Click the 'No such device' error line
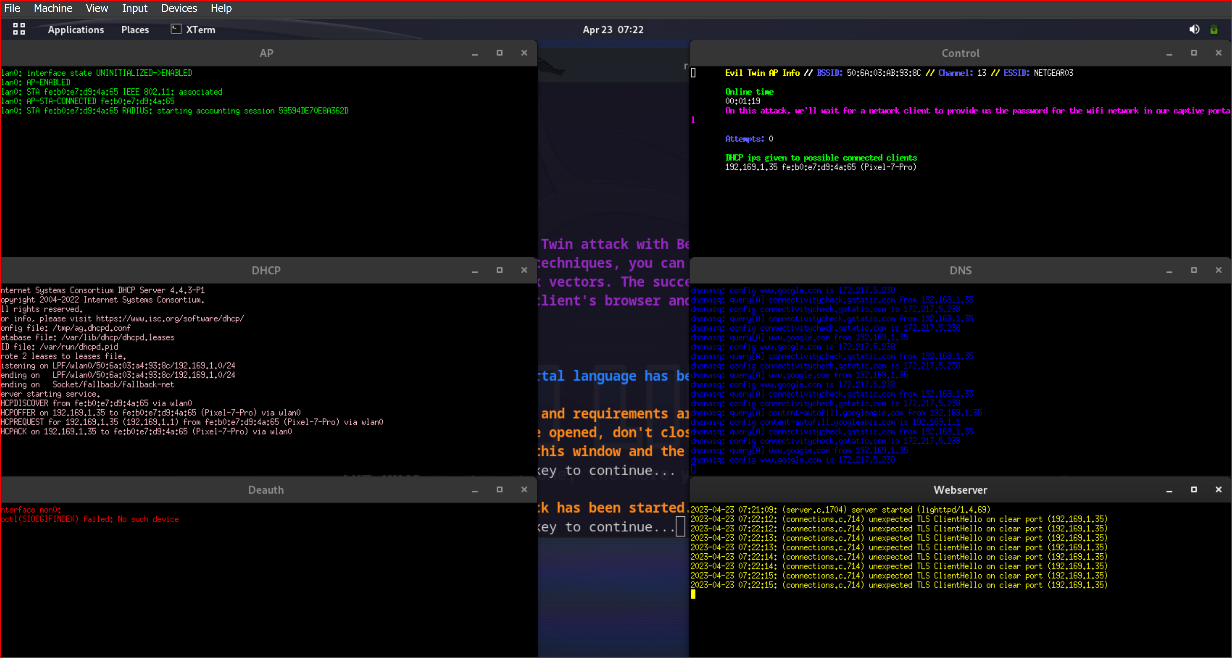Viewport: 1232px width, 658px height. point(90,519)
